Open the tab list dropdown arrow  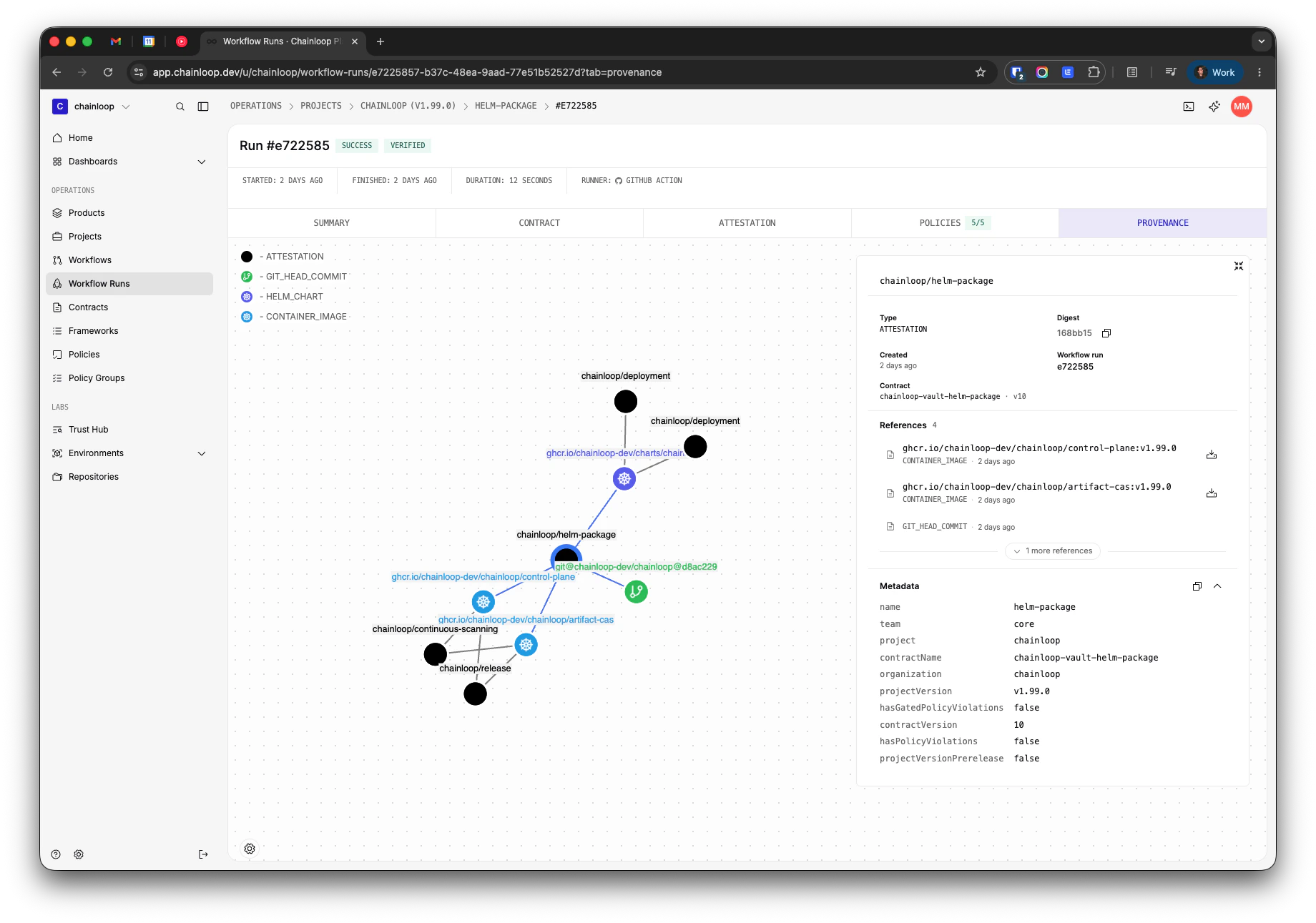click(1262, 41)
